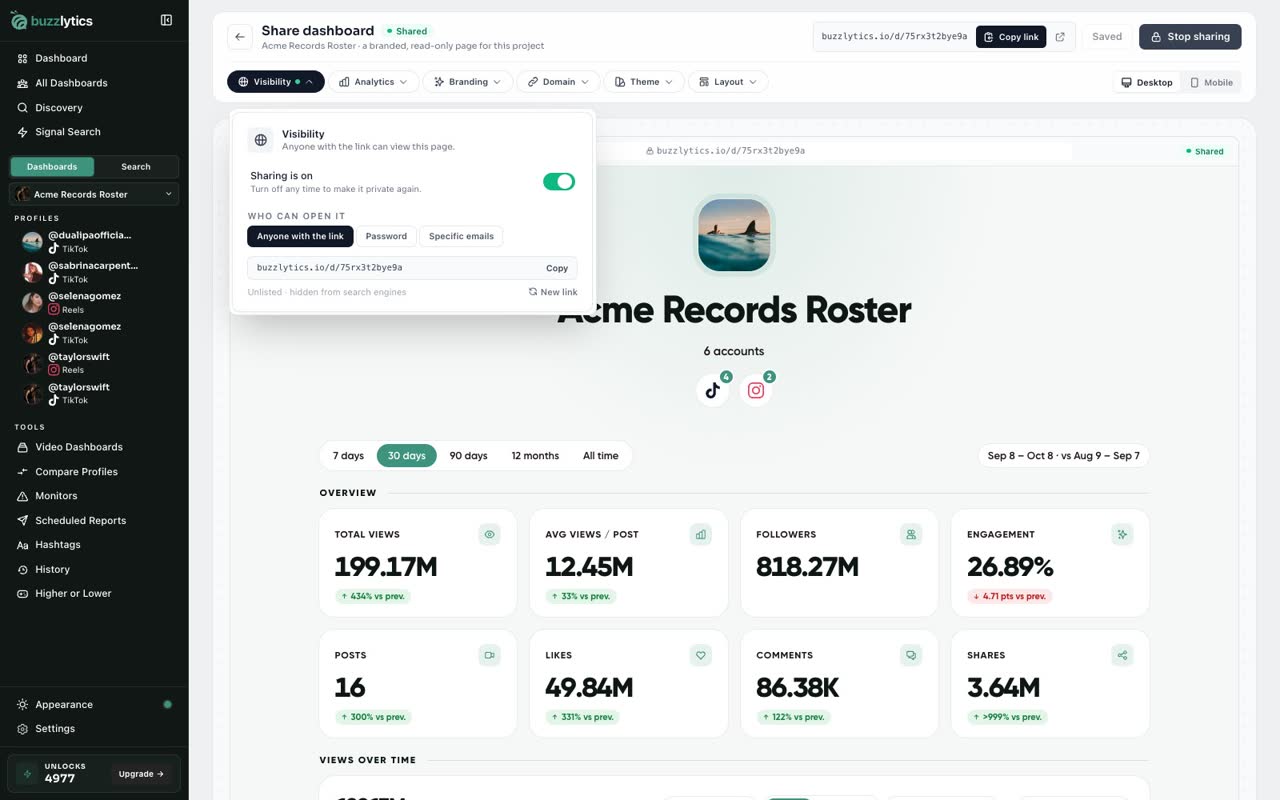Collapse the sidebar panel icon
1280x800 pixels.
point(166,20)
